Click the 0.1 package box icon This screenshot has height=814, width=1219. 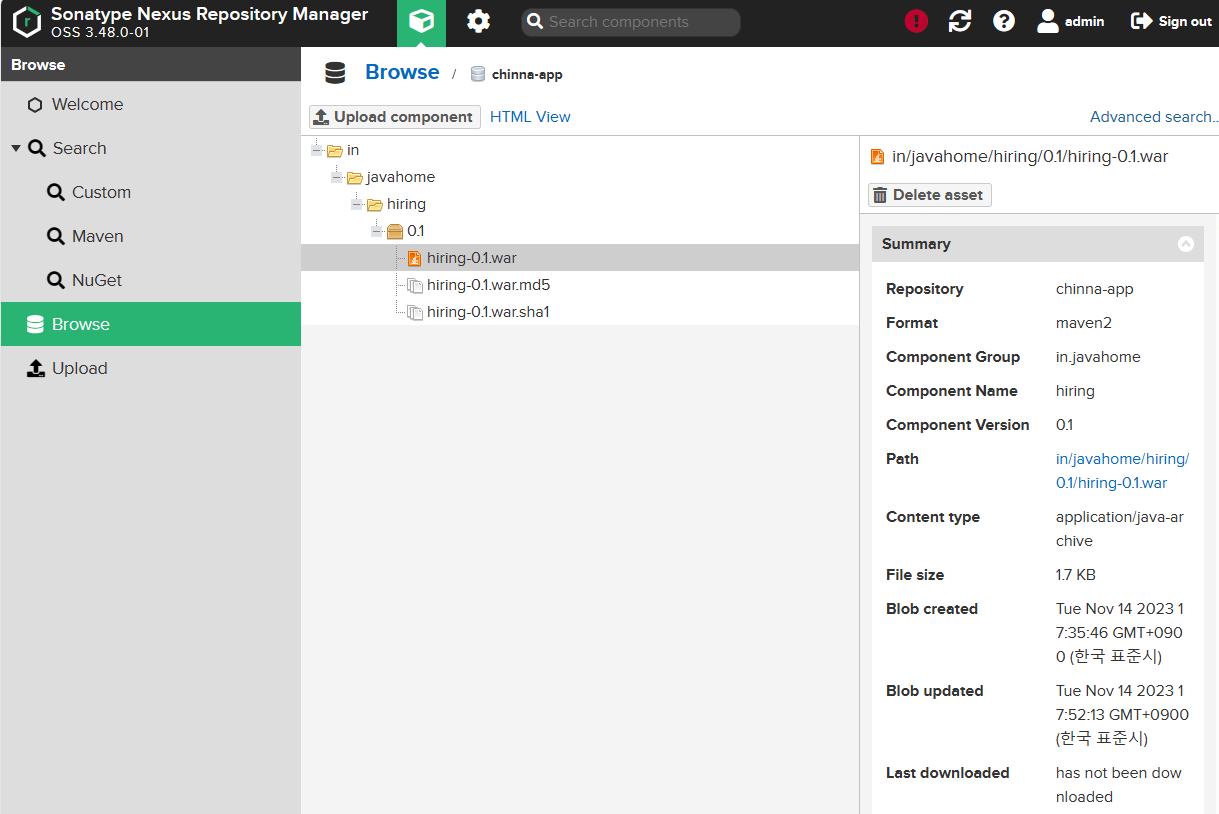(x=395, y=231)
